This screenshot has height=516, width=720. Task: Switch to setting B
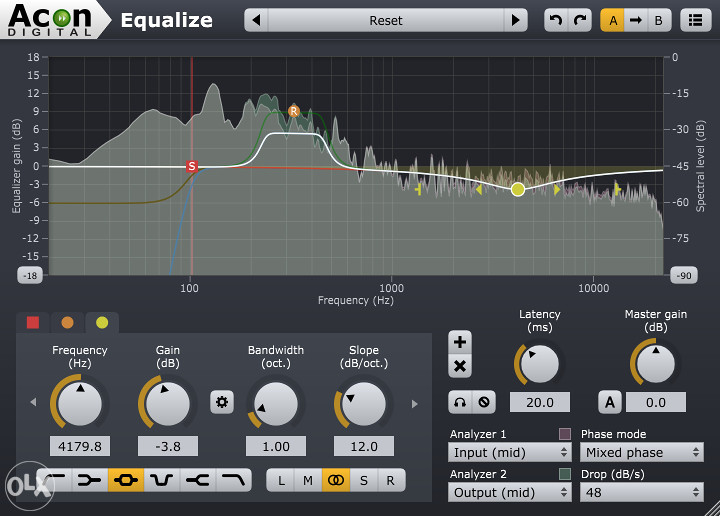coord(659,20)
